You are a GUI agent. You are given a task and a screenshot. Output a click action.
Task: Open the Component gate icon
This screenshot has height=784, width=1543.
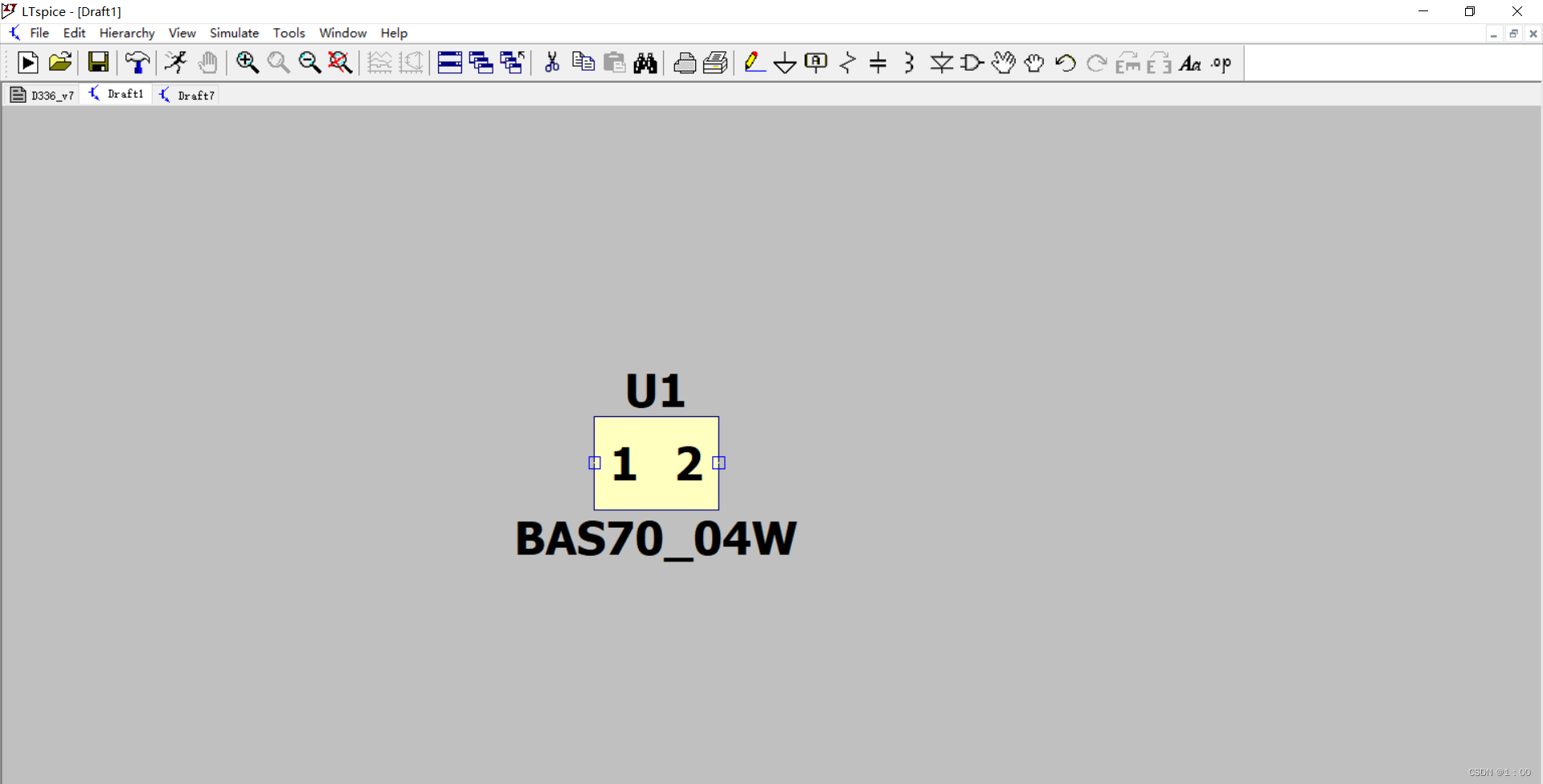(972, 63)
